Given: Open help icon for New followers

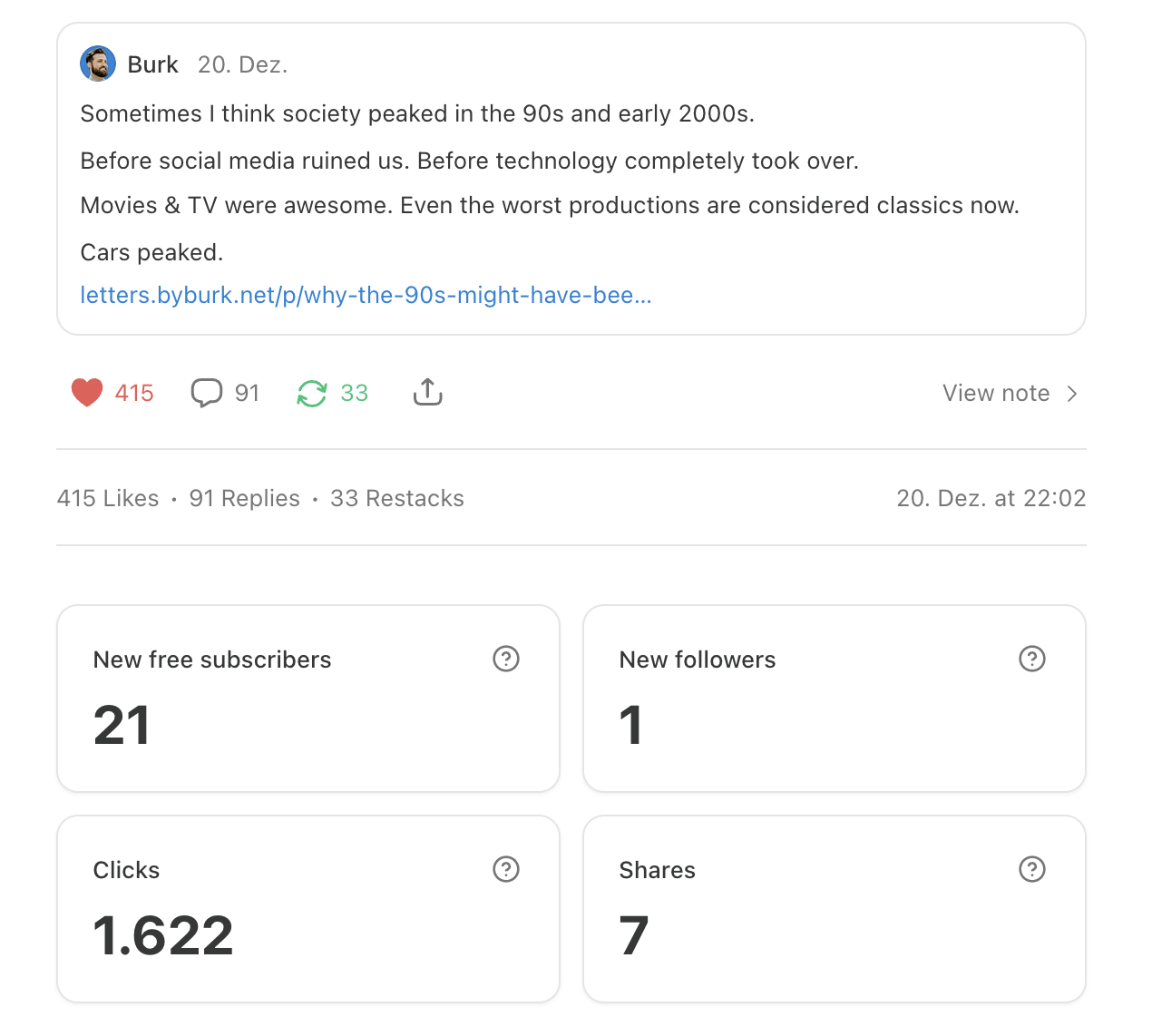Looking at the screenshot, I should point(1032,659).
